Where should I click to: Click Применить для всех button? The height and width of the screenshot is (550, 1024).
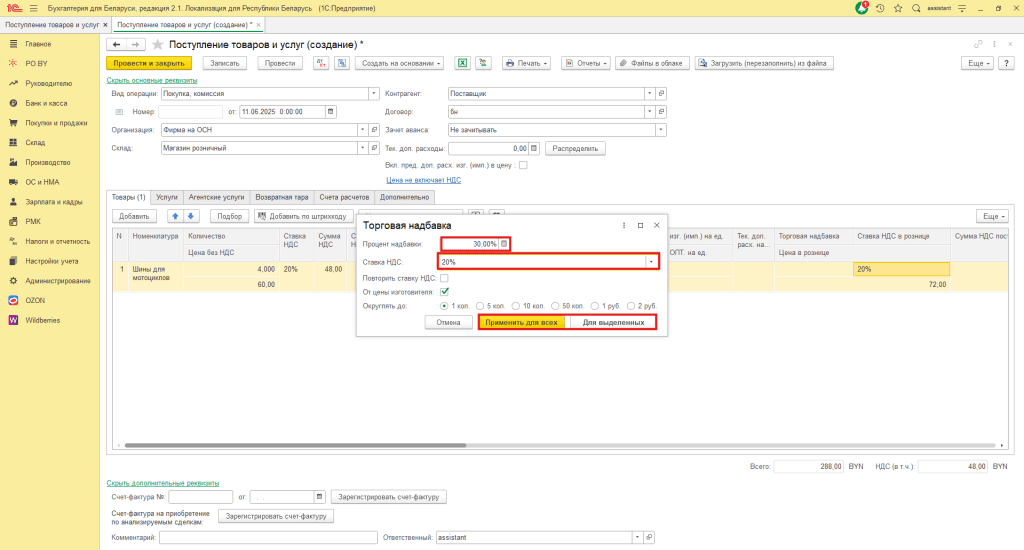click(x=521, y=323)
